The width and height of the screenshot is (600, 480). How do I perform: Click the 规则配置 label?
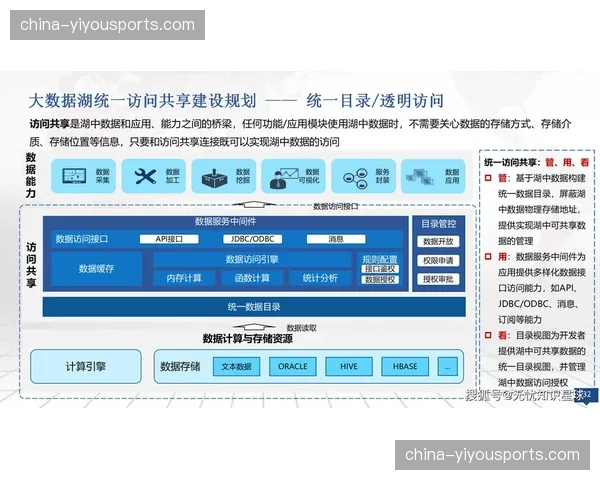click(380, 259)
